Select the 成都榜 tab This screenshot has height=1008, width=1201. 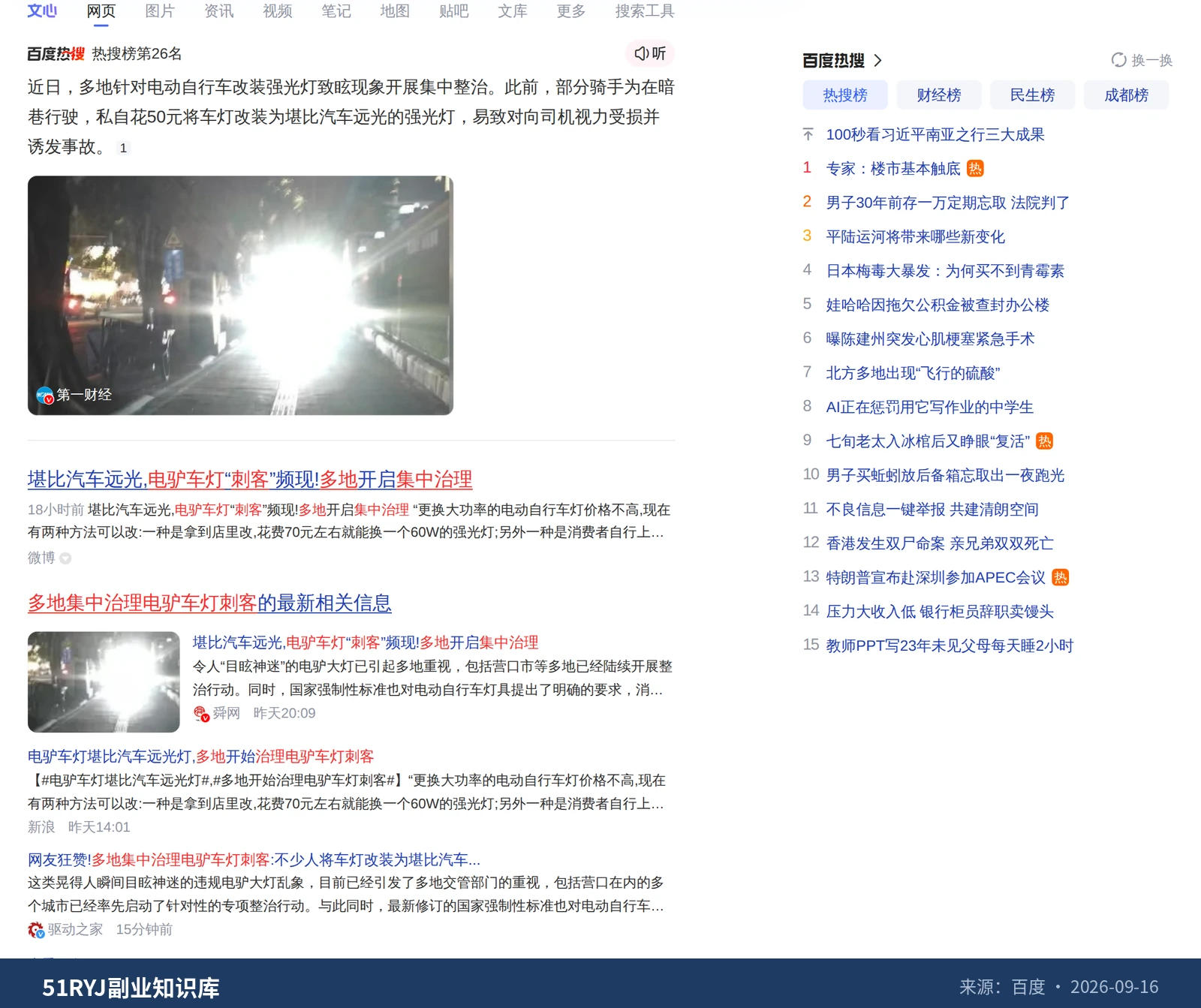point(1126,95)
